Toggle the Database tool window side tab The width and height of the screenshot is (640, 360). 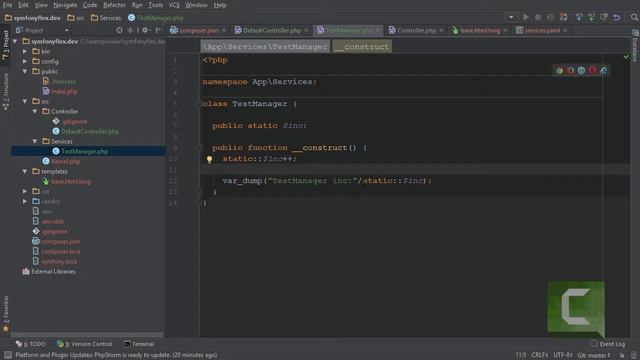(x=635, y=46)
